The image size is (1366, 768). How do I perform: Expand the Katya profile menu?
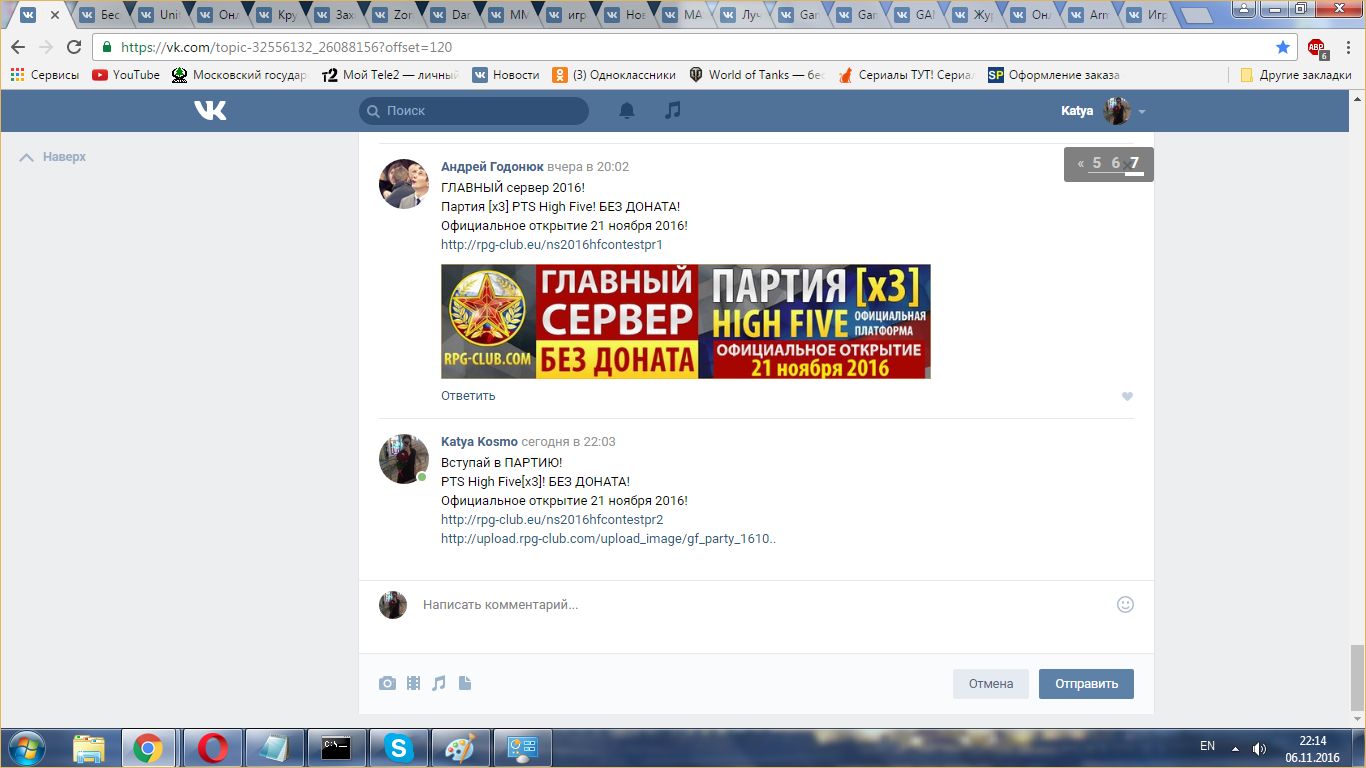point(1103,111)
